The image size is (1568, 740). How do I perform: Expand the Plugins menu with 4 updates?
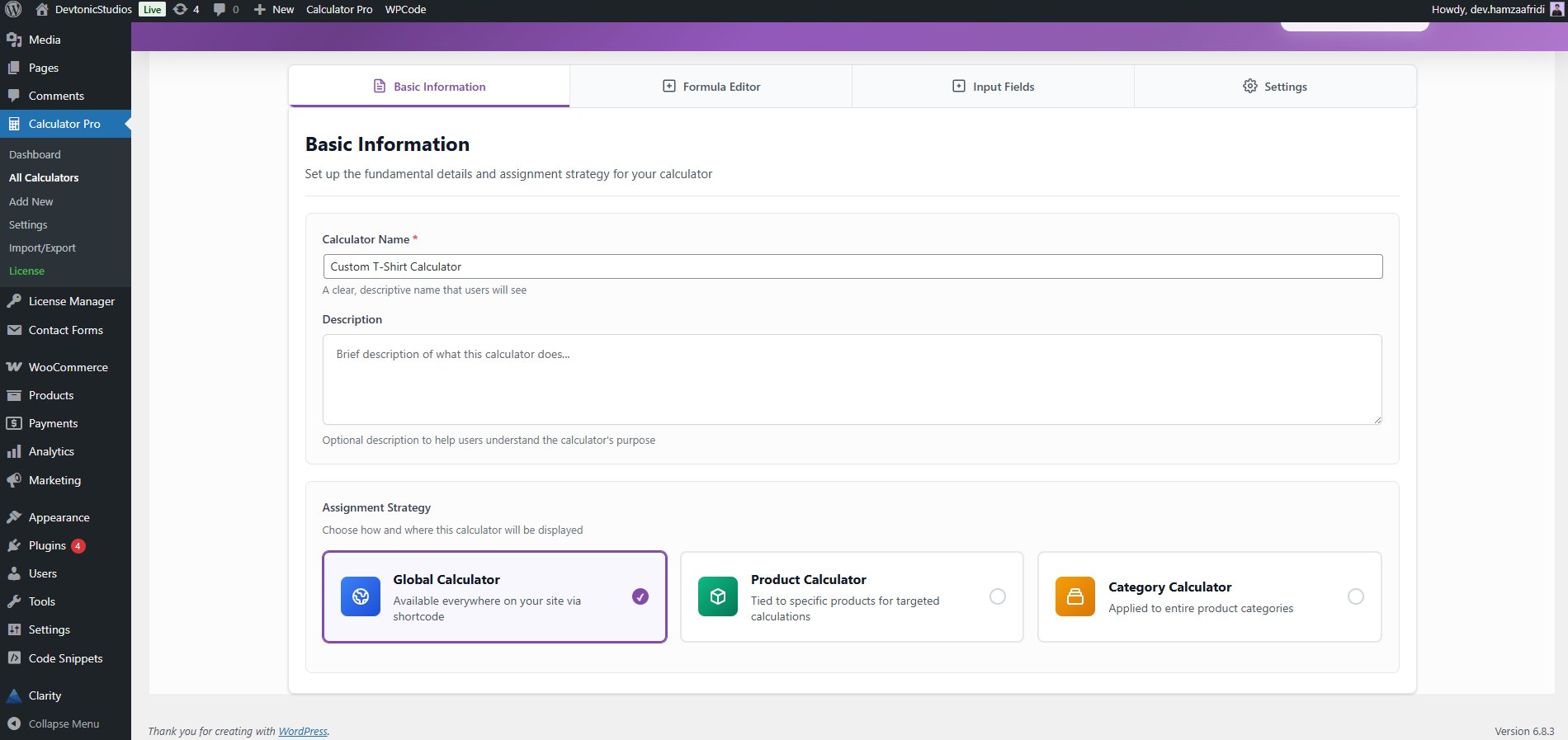click(x=47, y=545)
